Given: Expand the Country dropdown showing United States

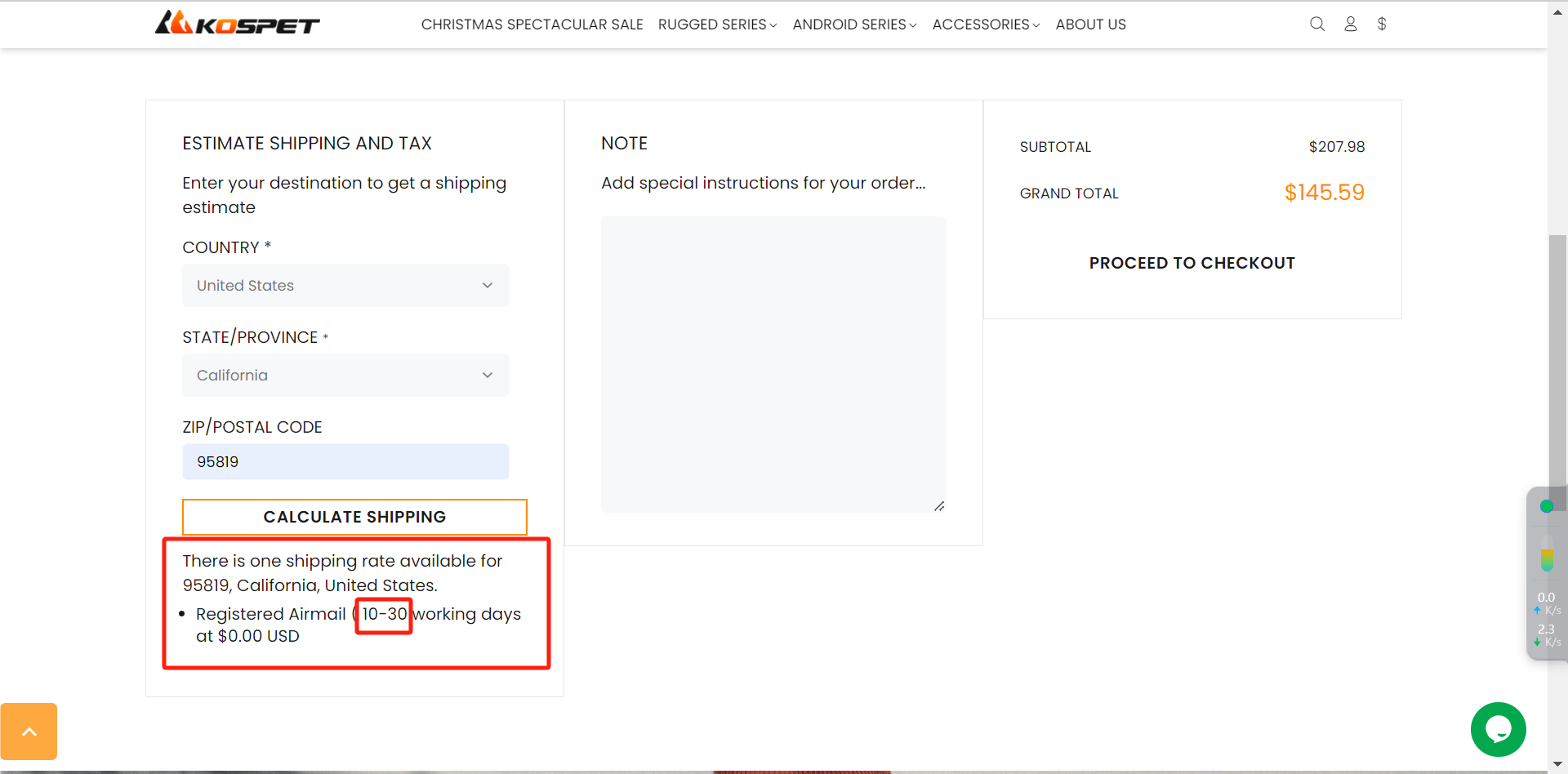Looking at the screenshot, I should pyautogui.click(x=345, y=285).
